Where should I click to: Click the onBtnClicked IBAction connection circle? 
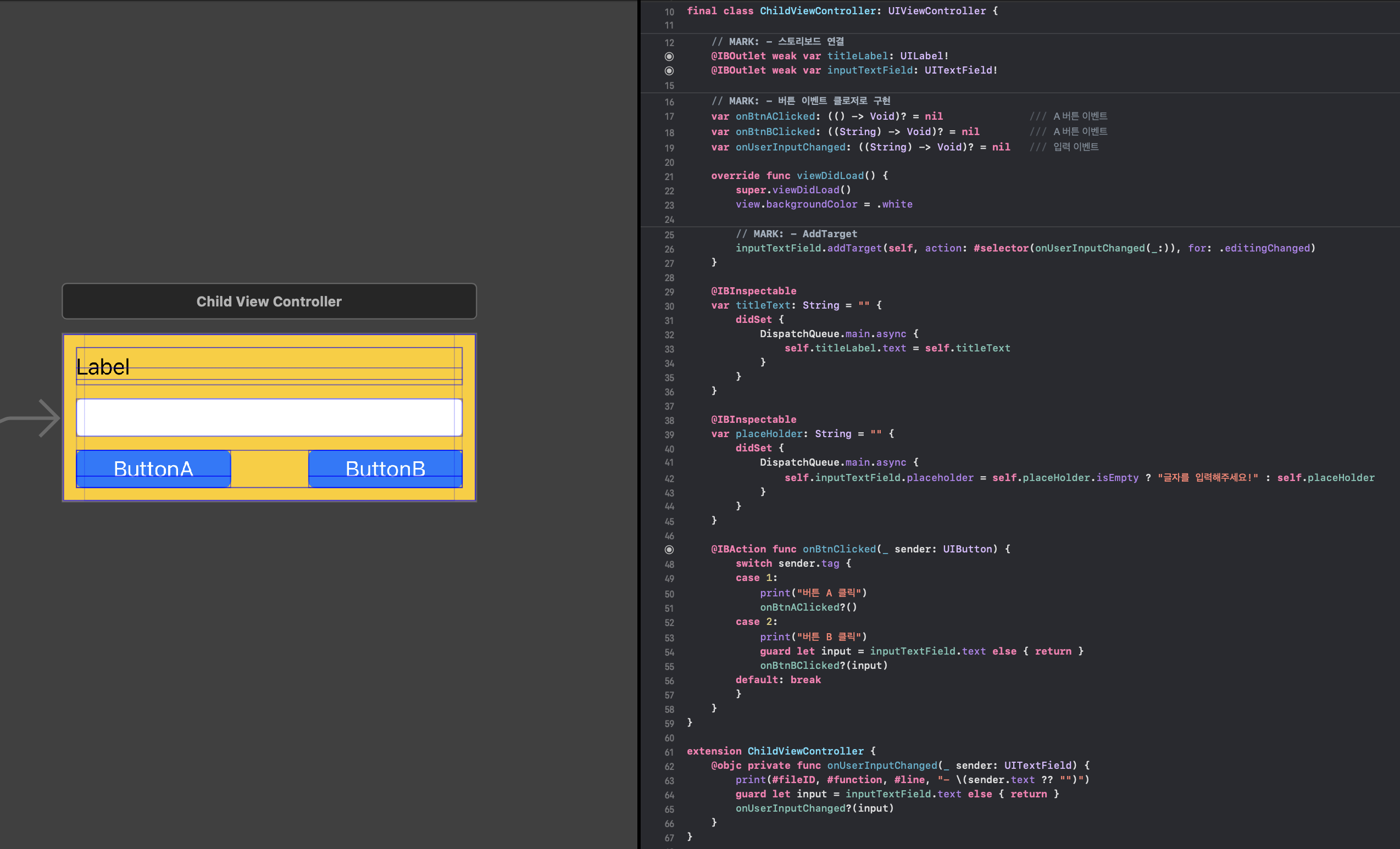[x=669, y=550]
